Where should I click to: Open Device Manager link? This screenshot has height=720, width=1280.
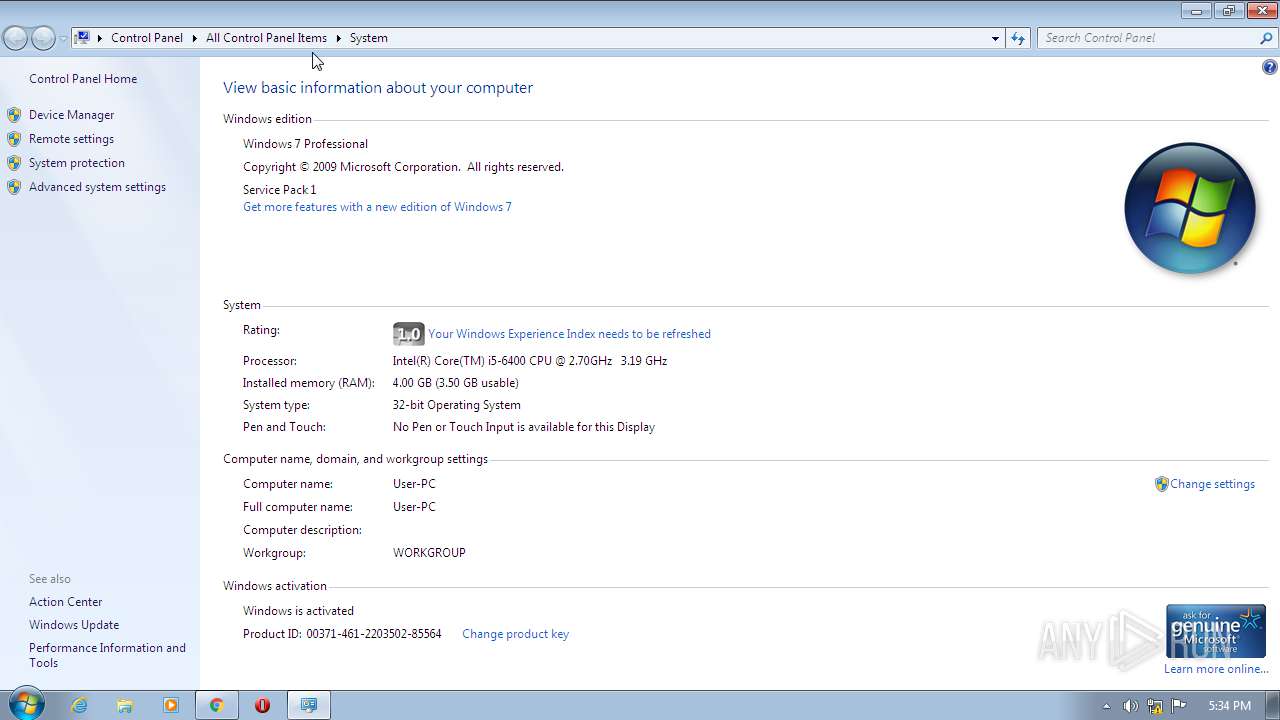71,115
